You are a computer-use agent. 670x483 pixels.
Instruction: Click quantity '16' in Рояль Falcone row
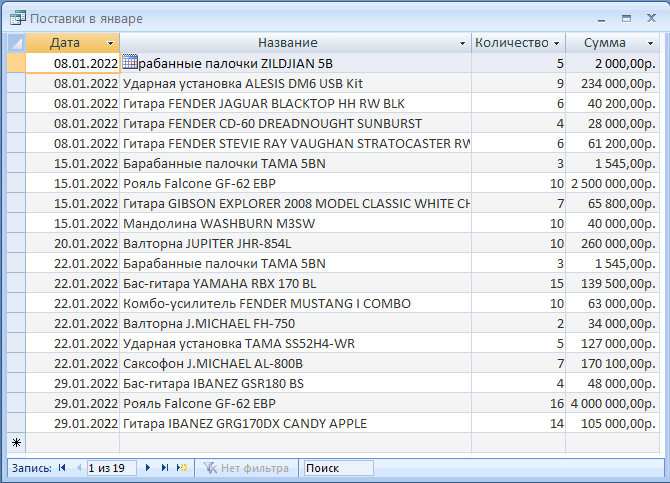(518, 403)
